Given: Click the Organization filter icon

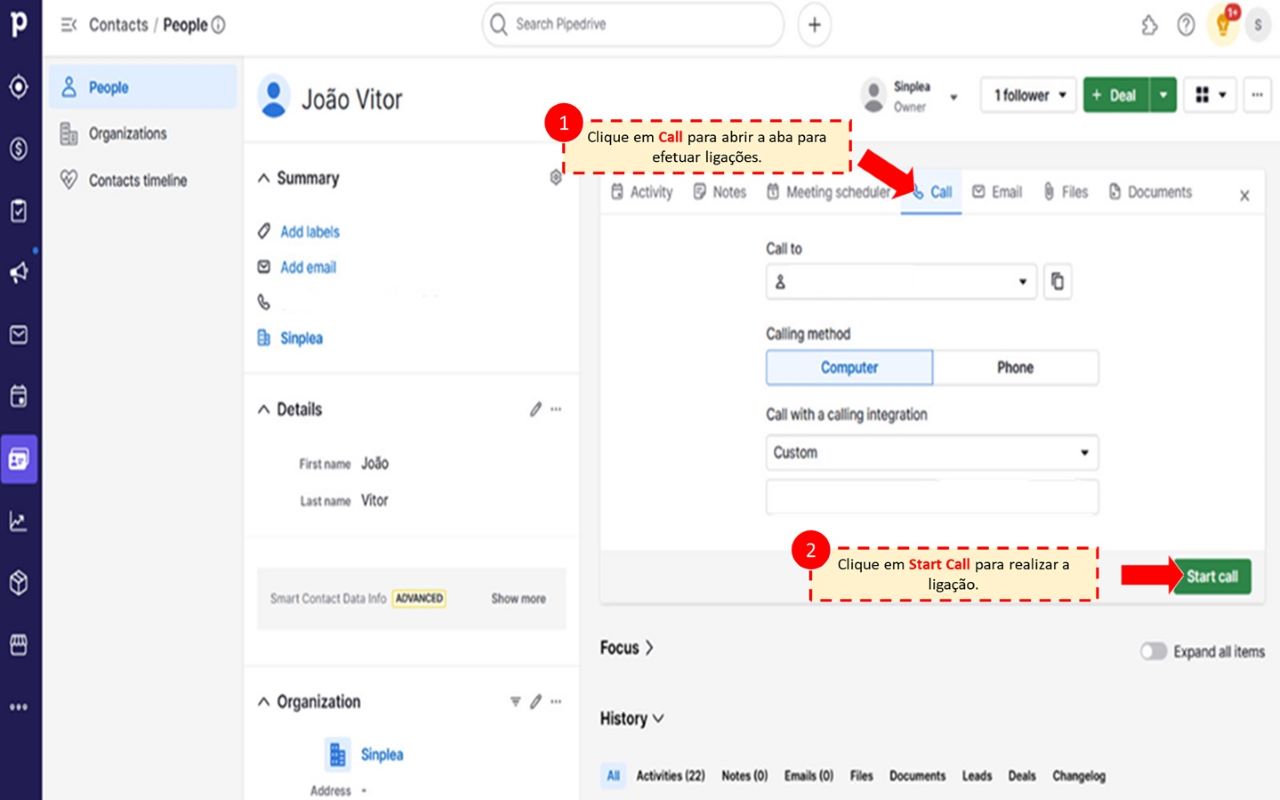Looking at the screenshot, I should 516,701.
